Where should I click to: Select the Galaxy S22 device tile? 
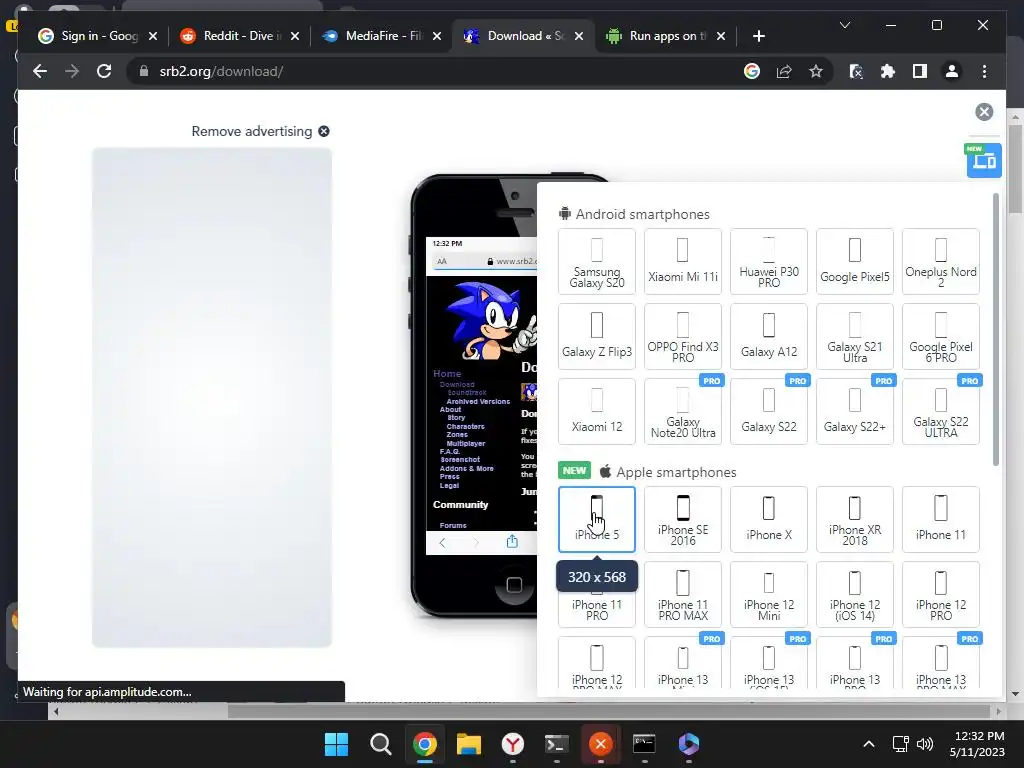(769, 412)
